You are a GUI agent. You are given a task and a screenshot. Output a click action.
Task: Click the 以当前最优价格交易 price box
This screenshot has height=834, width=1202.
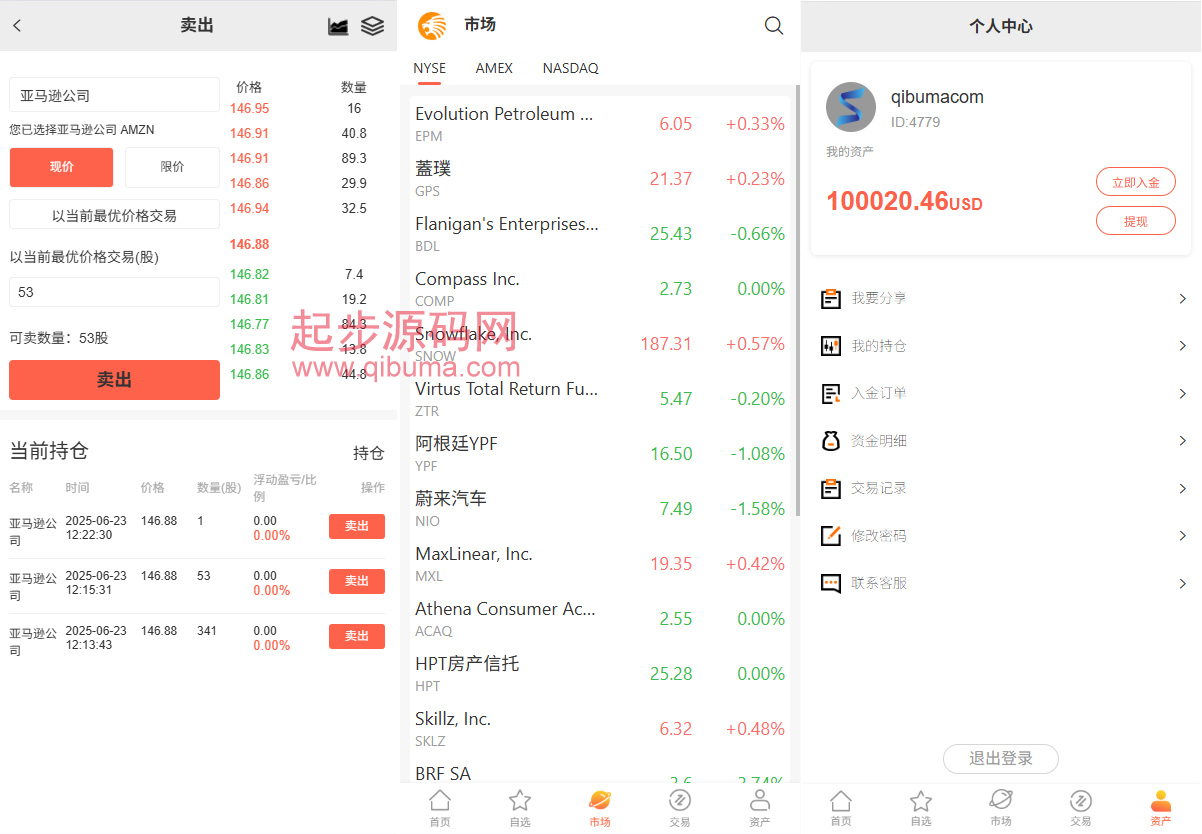point(114,214)
